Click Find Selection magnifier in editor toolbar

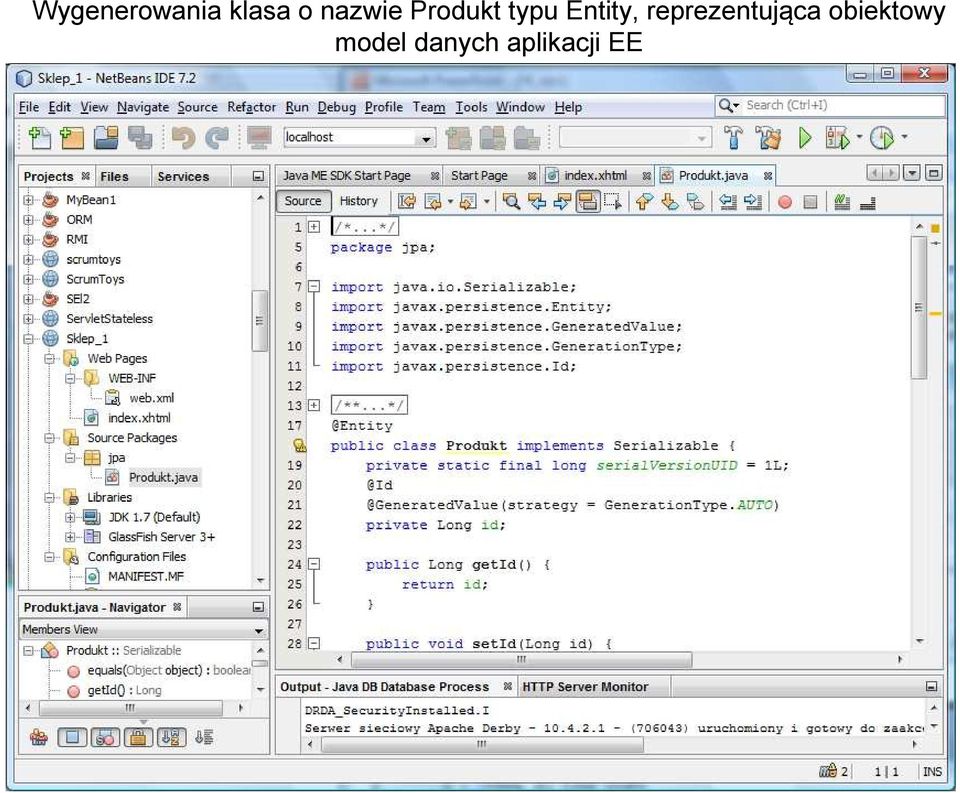(x=511, y=201)
